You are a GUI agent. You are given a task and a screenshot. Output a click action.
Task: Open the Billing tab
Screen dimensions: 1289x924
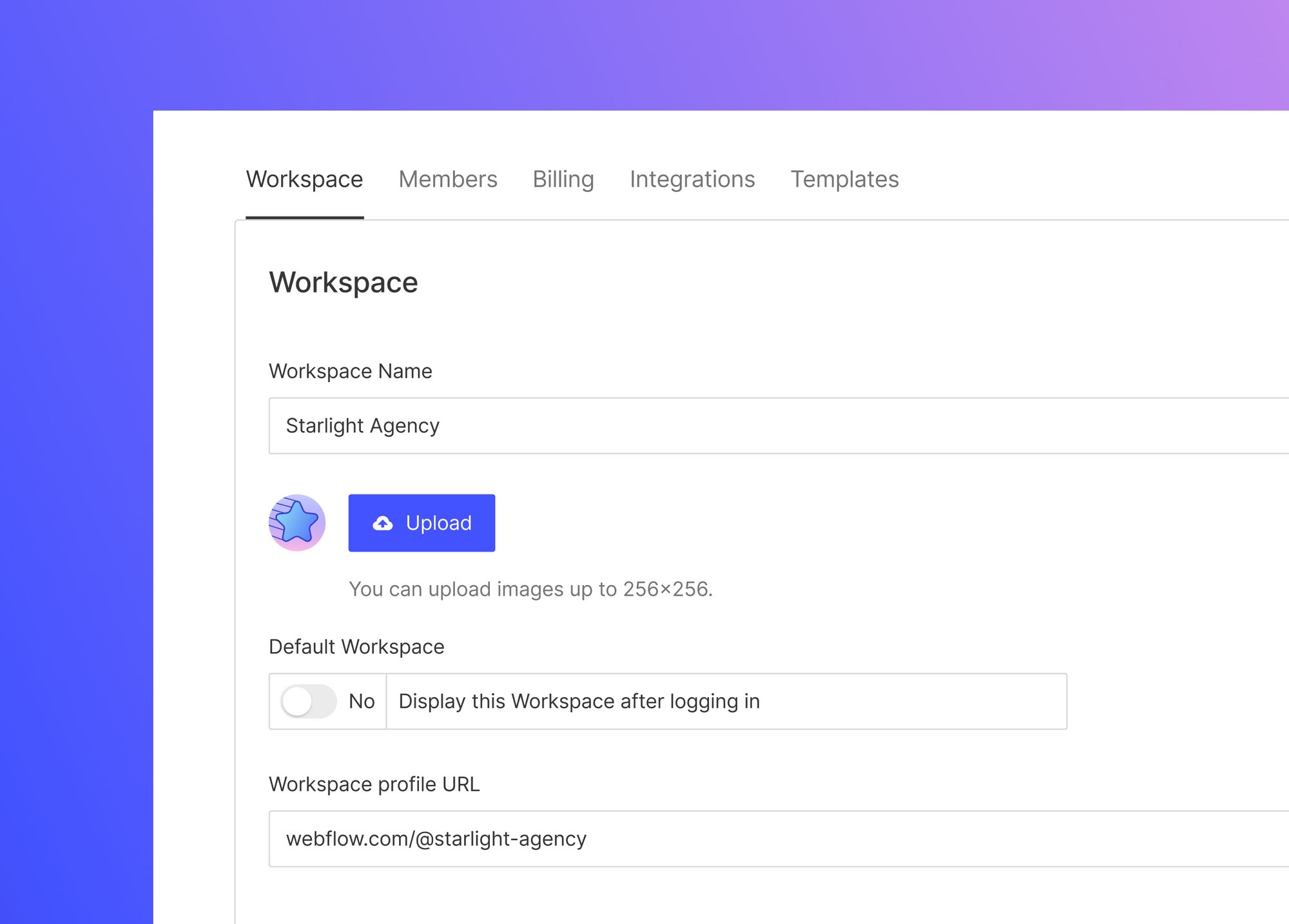563,179
